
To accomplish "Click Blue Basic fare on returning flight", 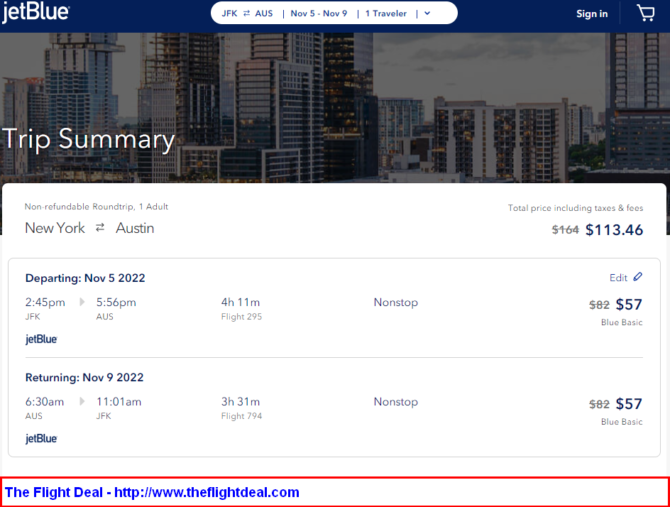I will 622,422.
